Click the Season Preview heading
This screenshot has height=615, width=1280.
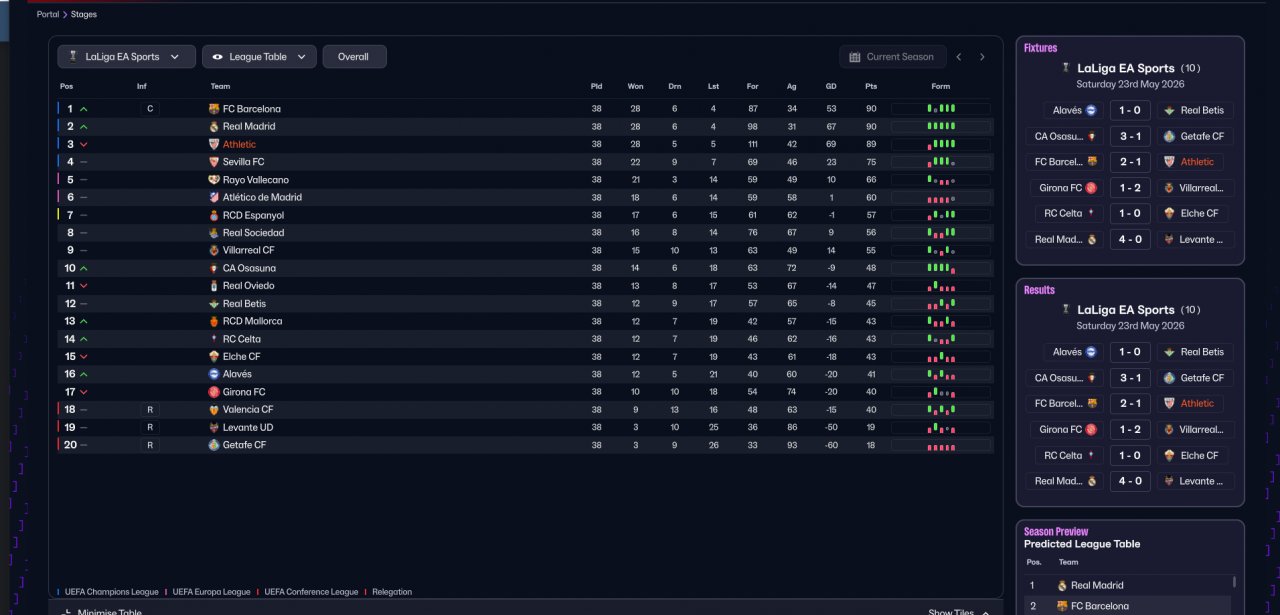coord(1056,532)
